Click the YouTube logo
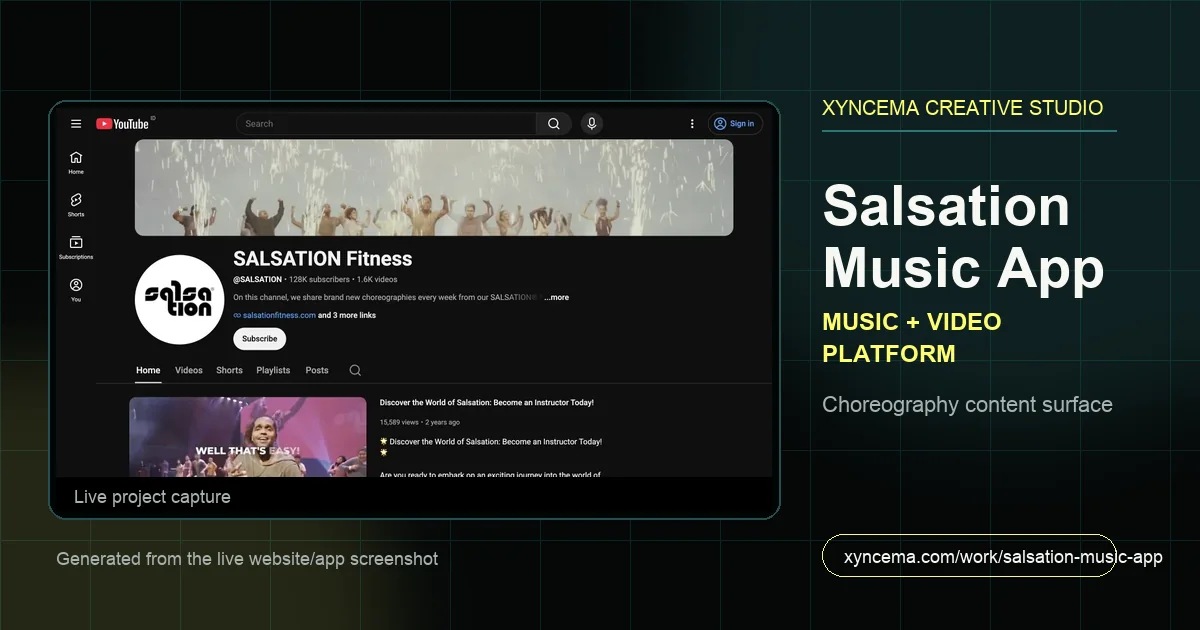 [x=123, y=124]
